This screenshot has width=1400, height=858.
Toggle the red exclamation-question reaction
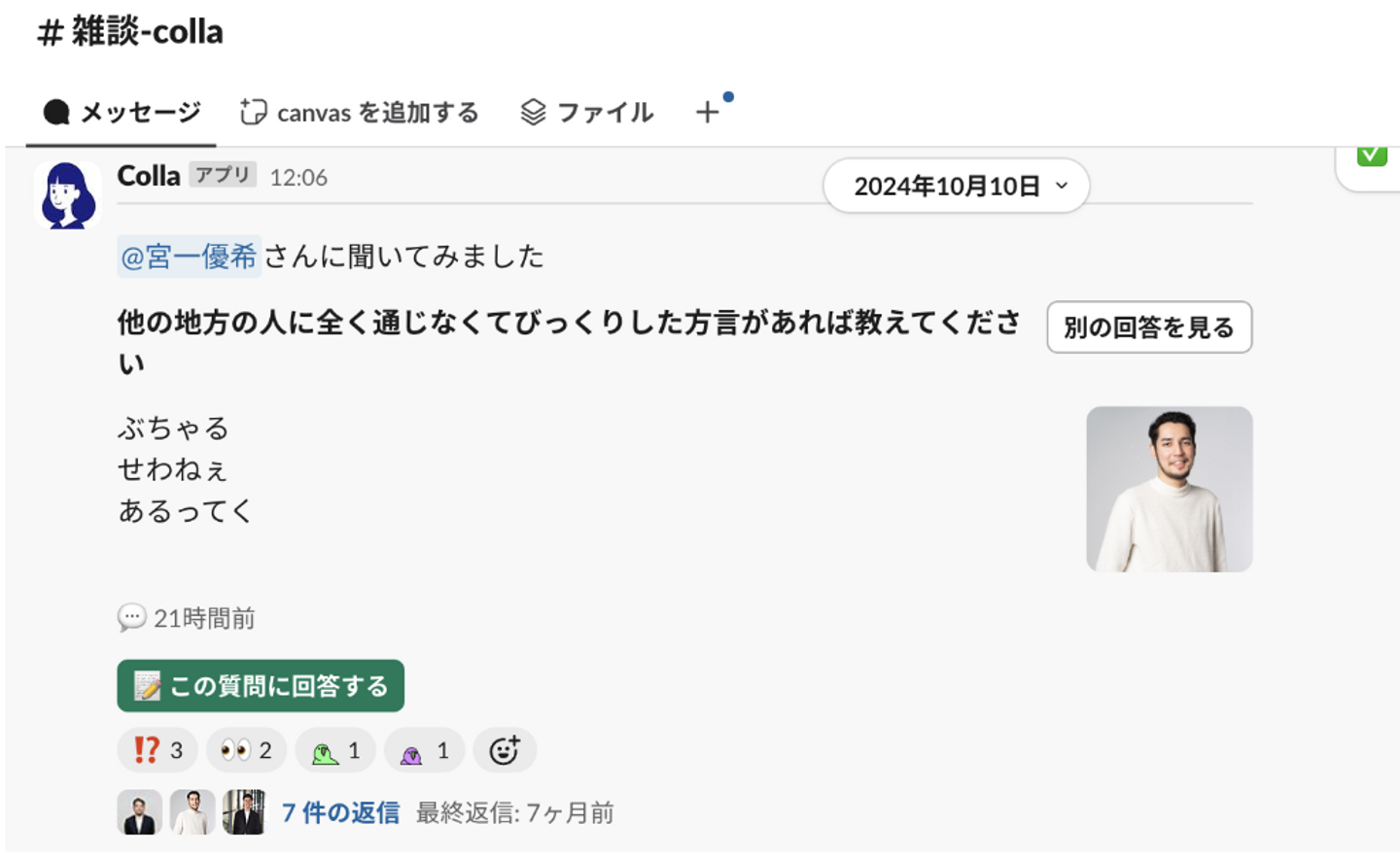click(157, 750)
